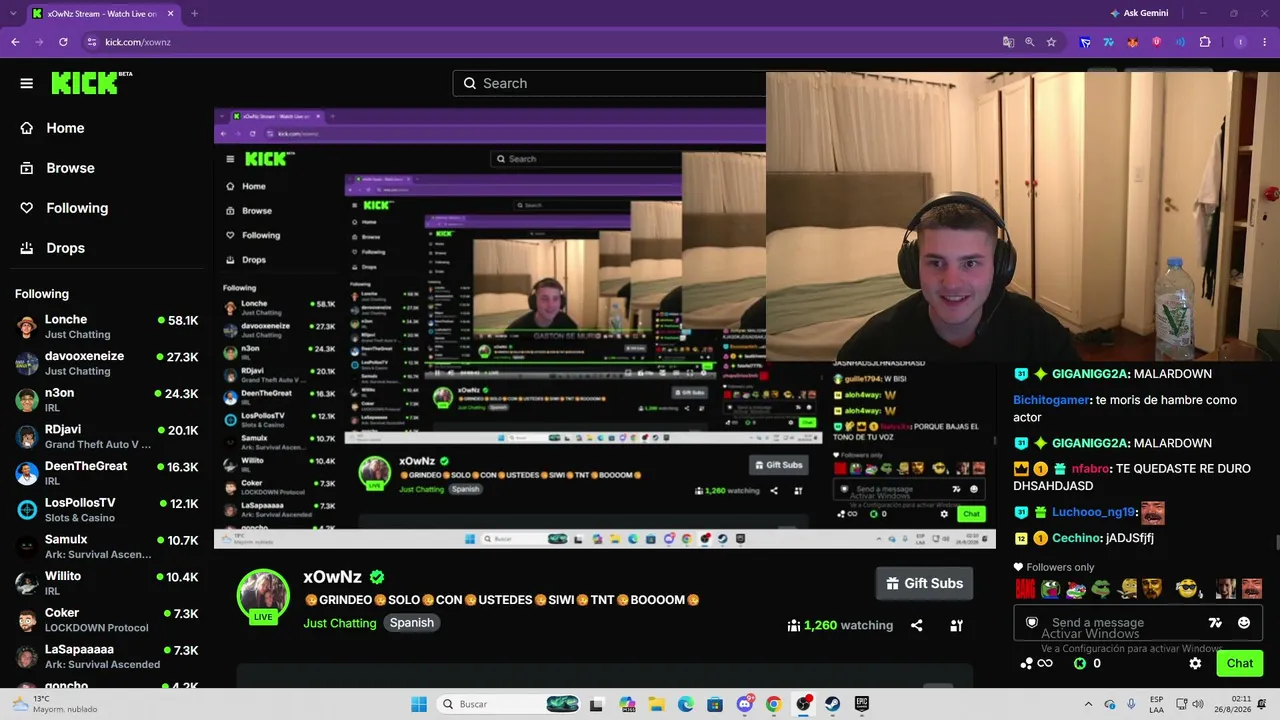The image size is (1280, 720).
Task: Click the Gift Subs button
Action: point(924,584)
